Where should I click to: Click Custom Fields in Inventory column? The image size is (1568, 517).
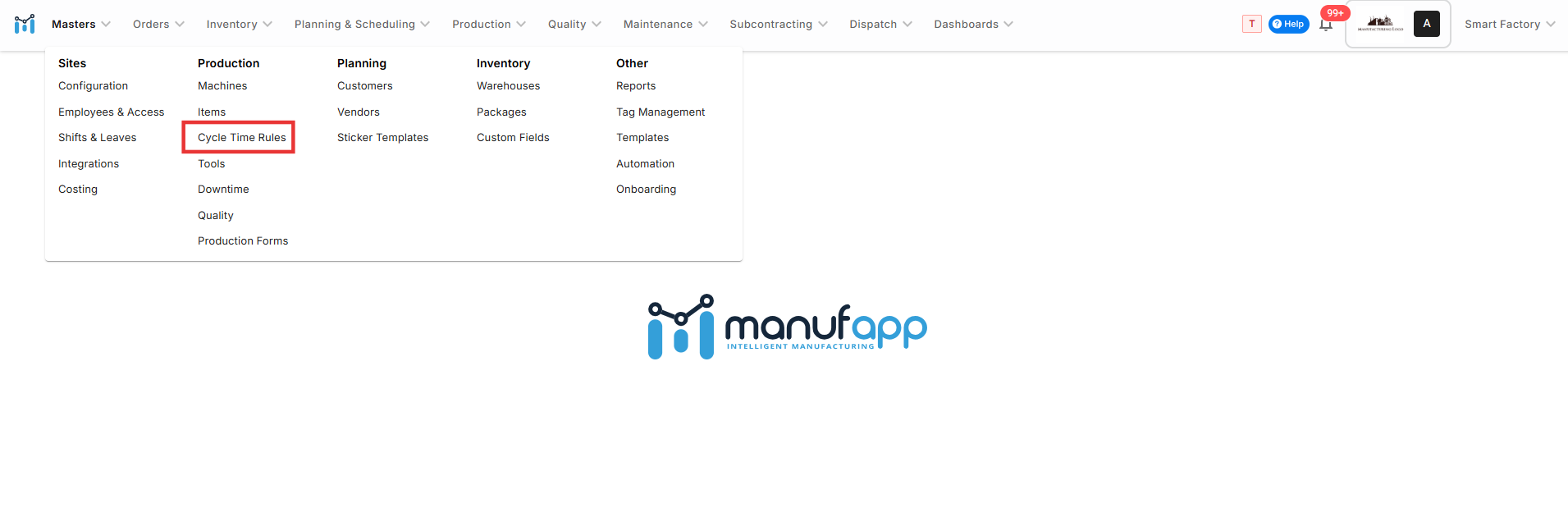513,137
